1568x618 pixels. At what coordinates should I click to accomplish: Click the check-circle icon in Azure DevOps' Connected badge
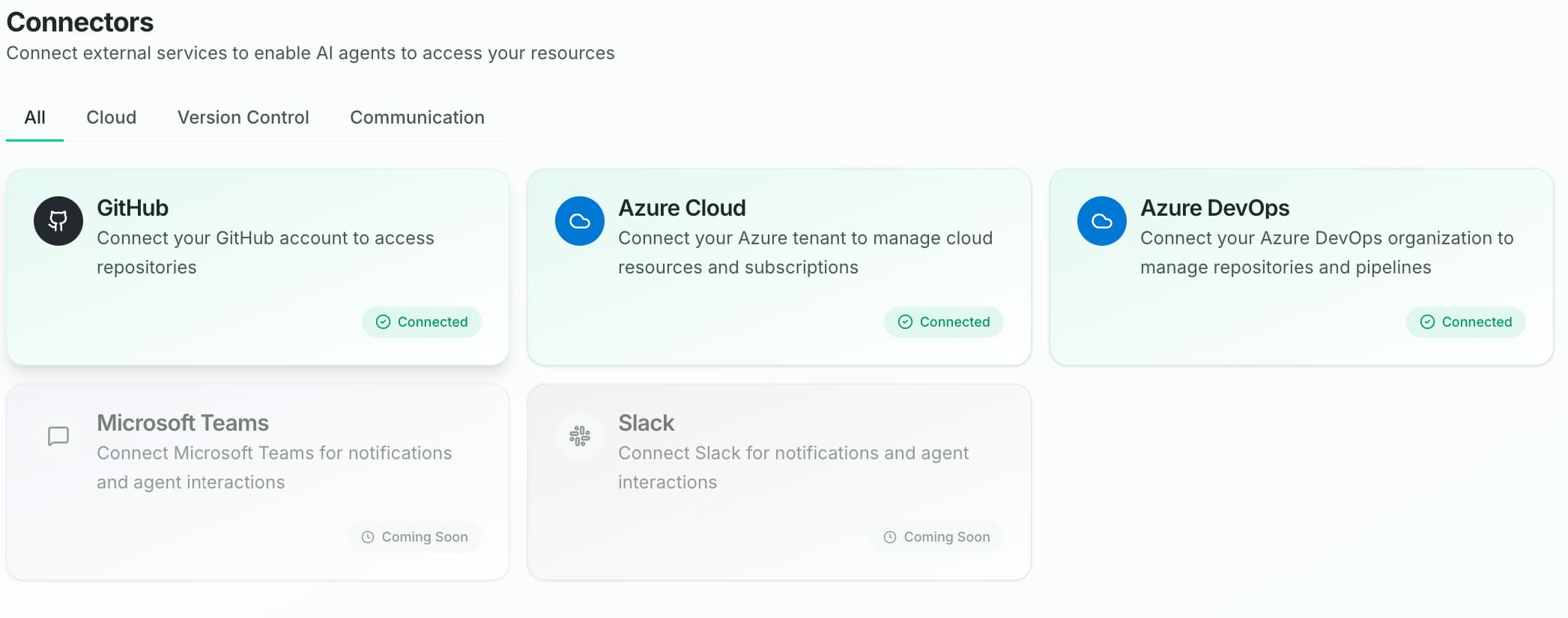(1427, 322)
